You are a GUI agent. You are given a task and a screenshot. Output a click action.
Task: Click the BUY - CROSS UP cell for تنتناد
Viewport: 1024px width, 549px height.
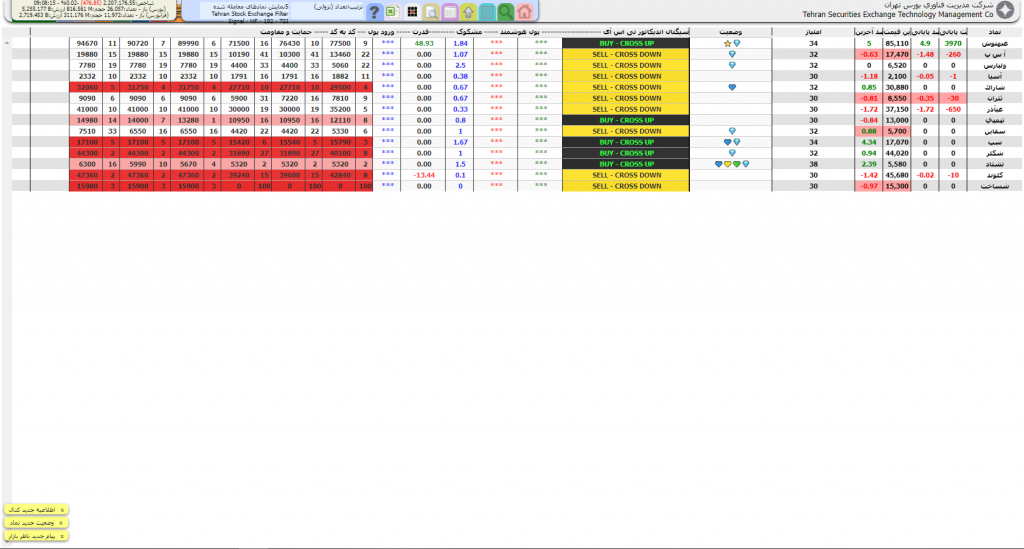pos(626,164)
